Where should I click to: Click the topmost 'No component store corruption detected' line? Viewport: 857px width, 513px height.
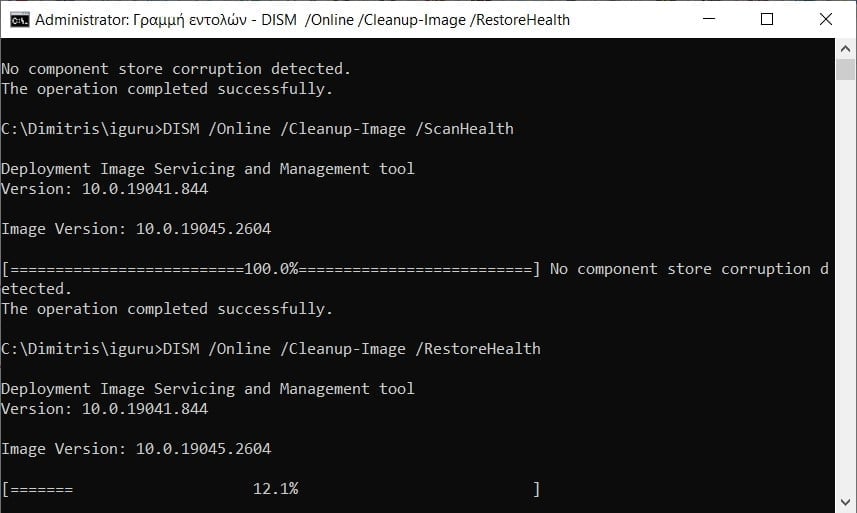(175, 69)
